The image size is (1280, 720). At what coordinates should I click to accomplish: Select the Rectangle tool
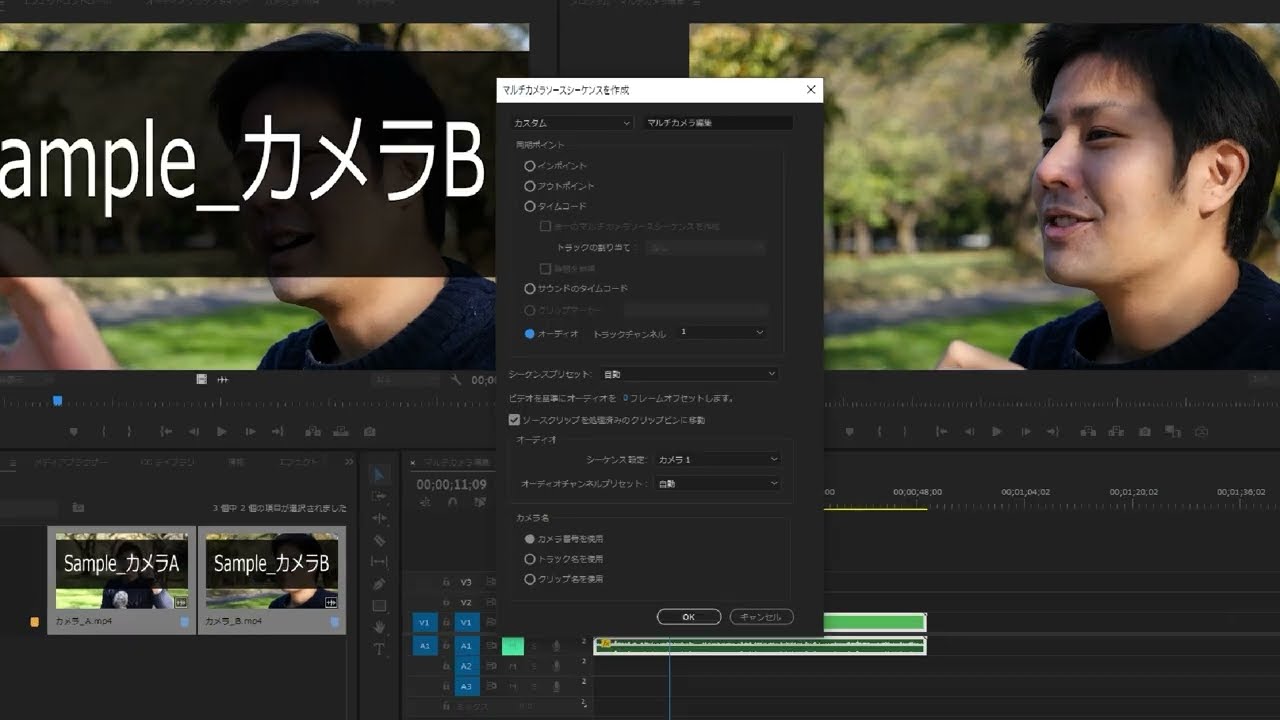point(379,605)
